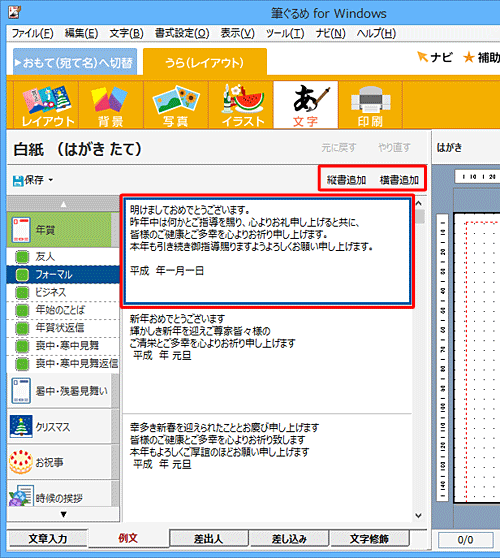Open the イラスト (illustration) toolbar icon
Image resolution: width=500 pixels, height=558 pixels.
tap(241, 105)
